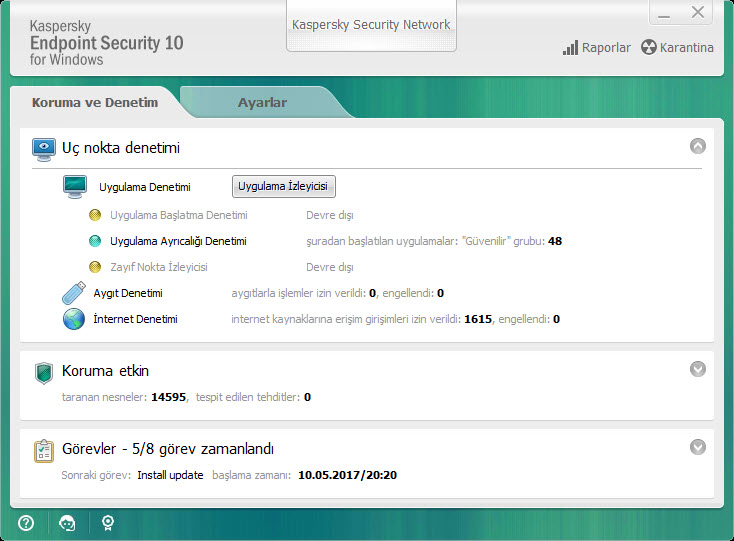
Task: Click the Devre dışı status beside Uygulama Başlatma Denetimi
Action: tap(330, 215)
